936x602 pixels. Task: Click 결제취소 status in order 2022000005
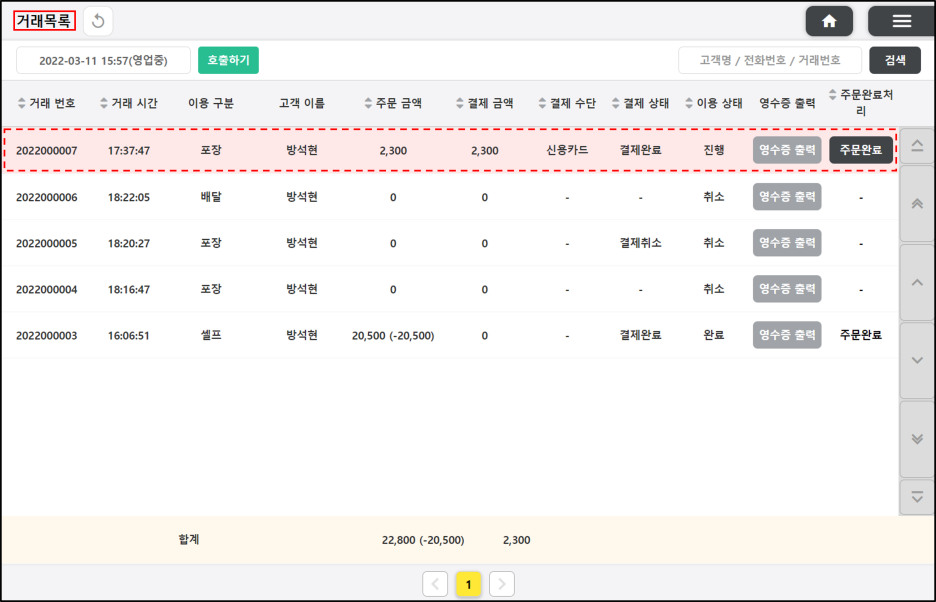pyautogui.click(x=641, y=242)
